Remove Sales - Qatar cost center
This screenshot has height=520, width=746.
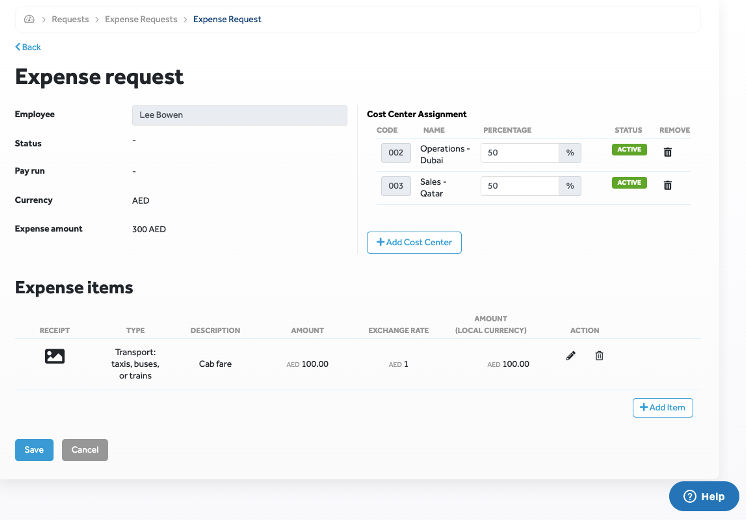click(x=668, y=185)
